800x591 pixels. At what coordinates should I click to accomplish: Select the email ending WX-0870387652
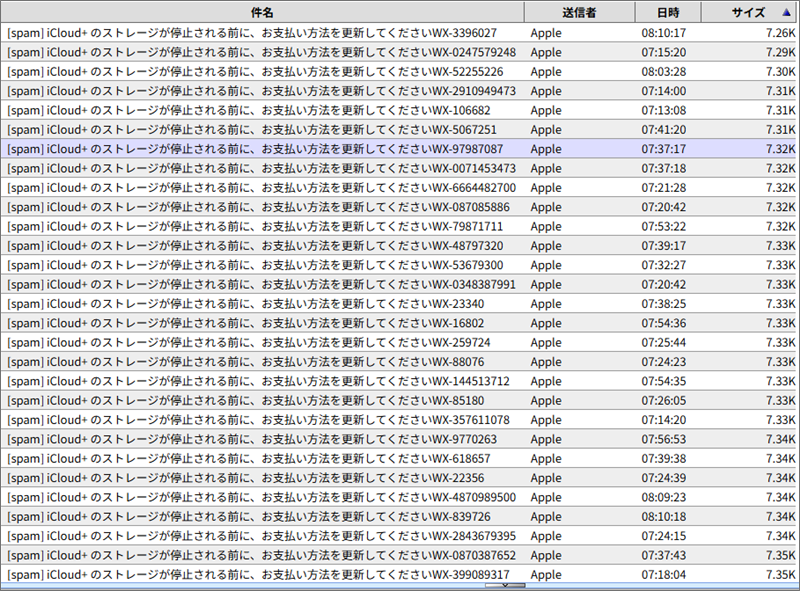click(x=400, y=555)
